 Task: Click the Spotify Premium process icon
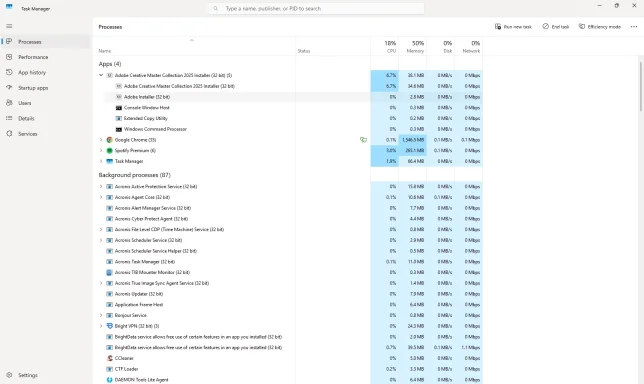click(x=110, y=150)
